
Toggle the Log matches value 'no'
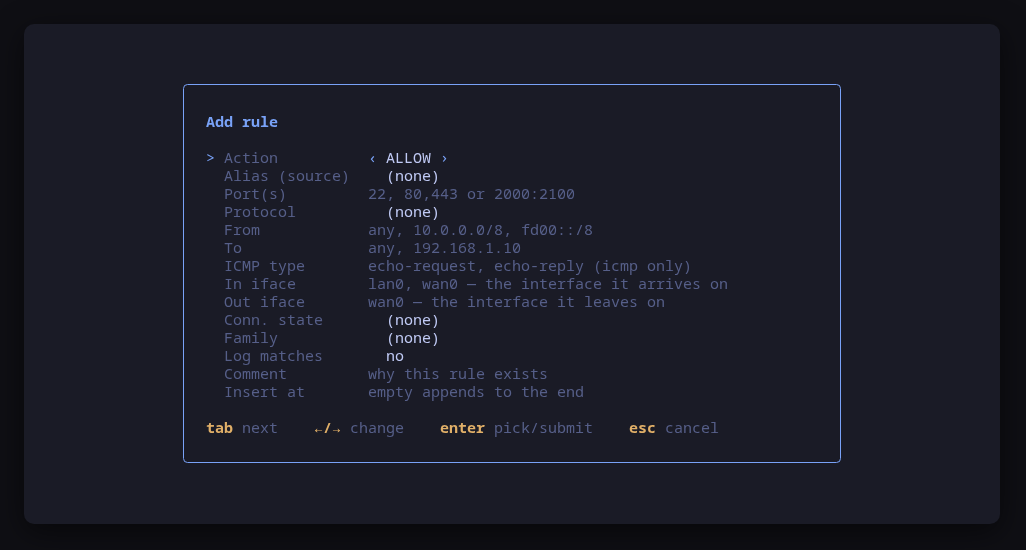pyautogui.click(x=395, y=356)
